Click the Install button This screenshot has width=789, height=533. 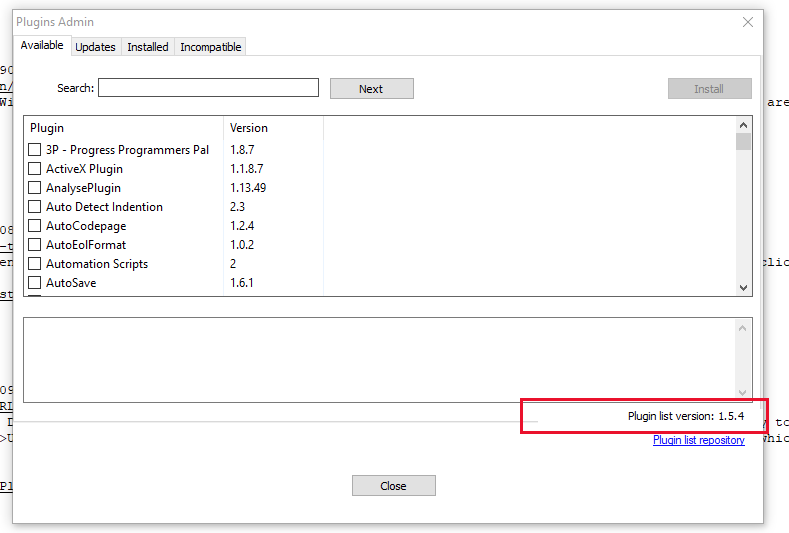point(709,89)
